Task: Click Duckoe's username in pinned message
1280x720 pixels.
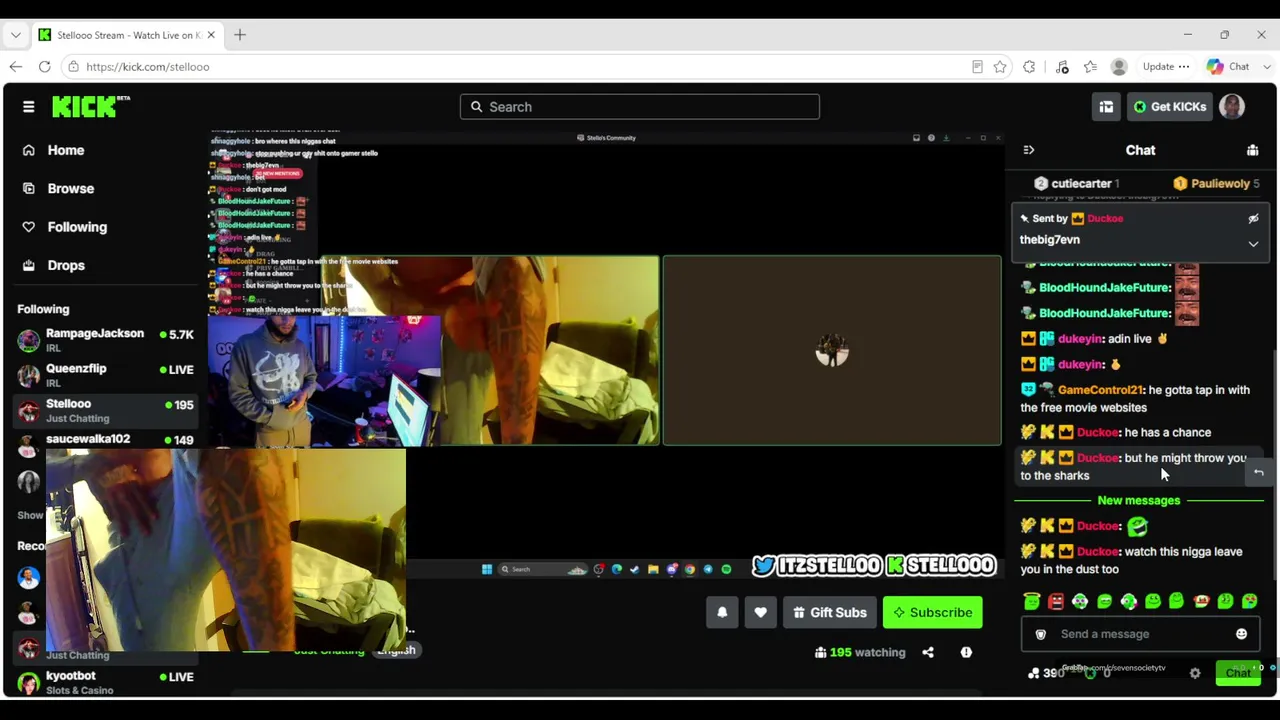Action: pos(1104,218)
